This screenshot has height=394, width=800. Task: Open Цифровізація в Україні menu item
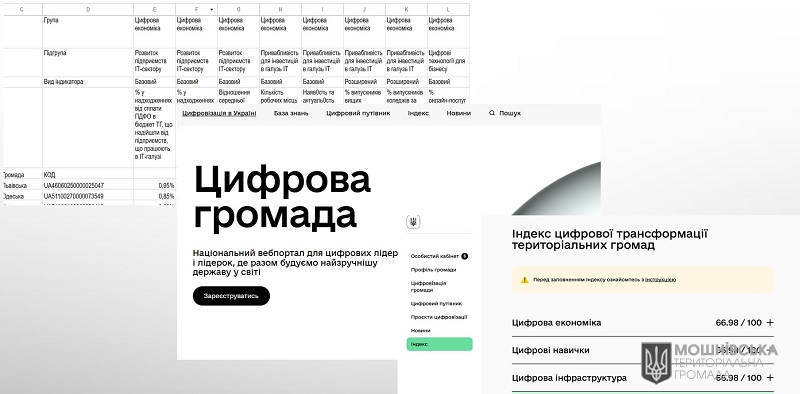click(x=219, y=113)
